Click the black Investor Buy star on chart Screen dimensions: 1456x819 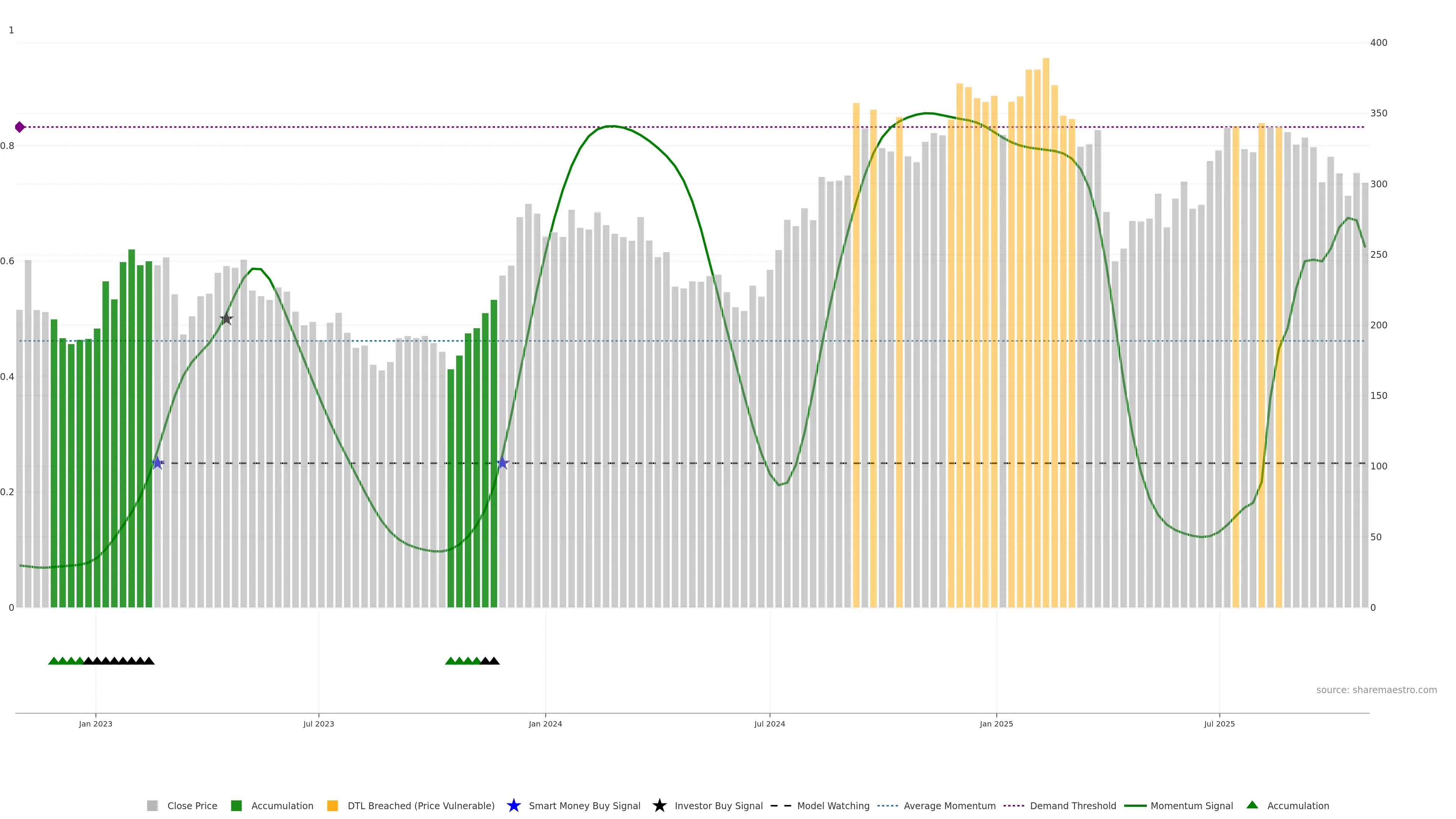[x=226, y=319]
